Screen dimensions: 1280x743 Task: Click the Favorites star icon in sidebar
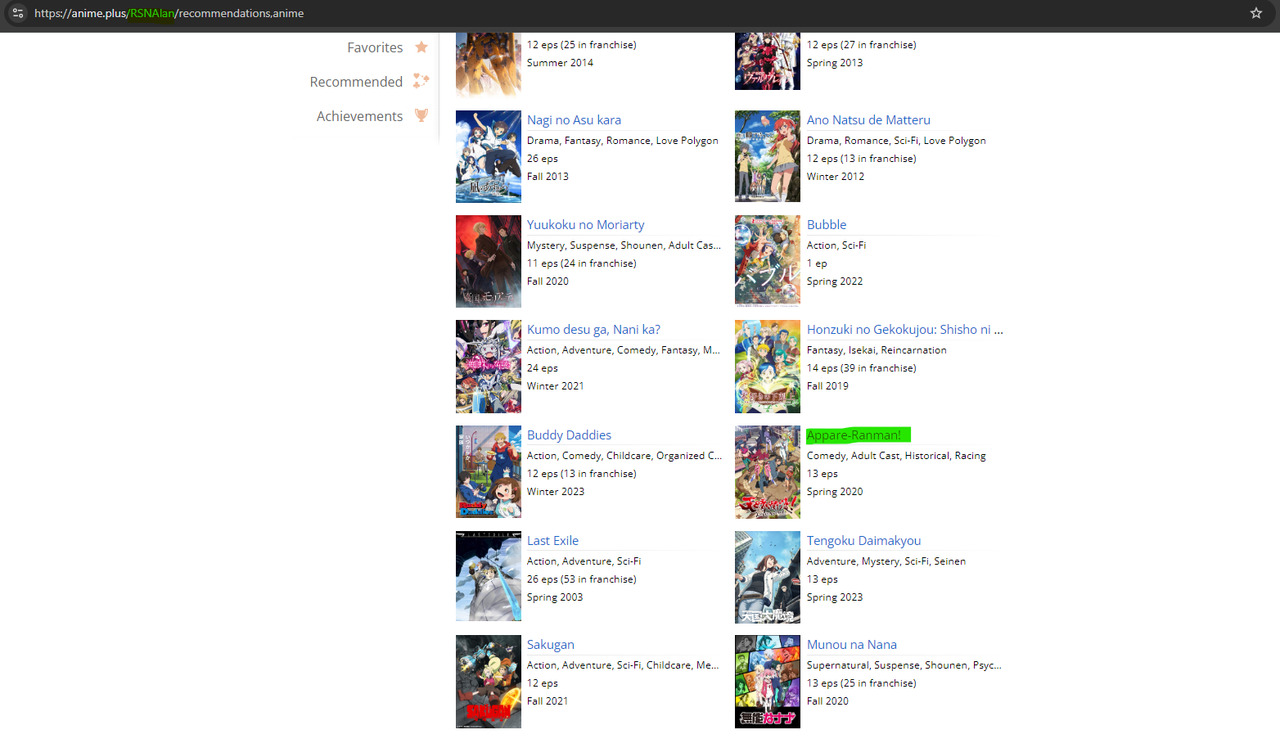click(x=422, y=47)
